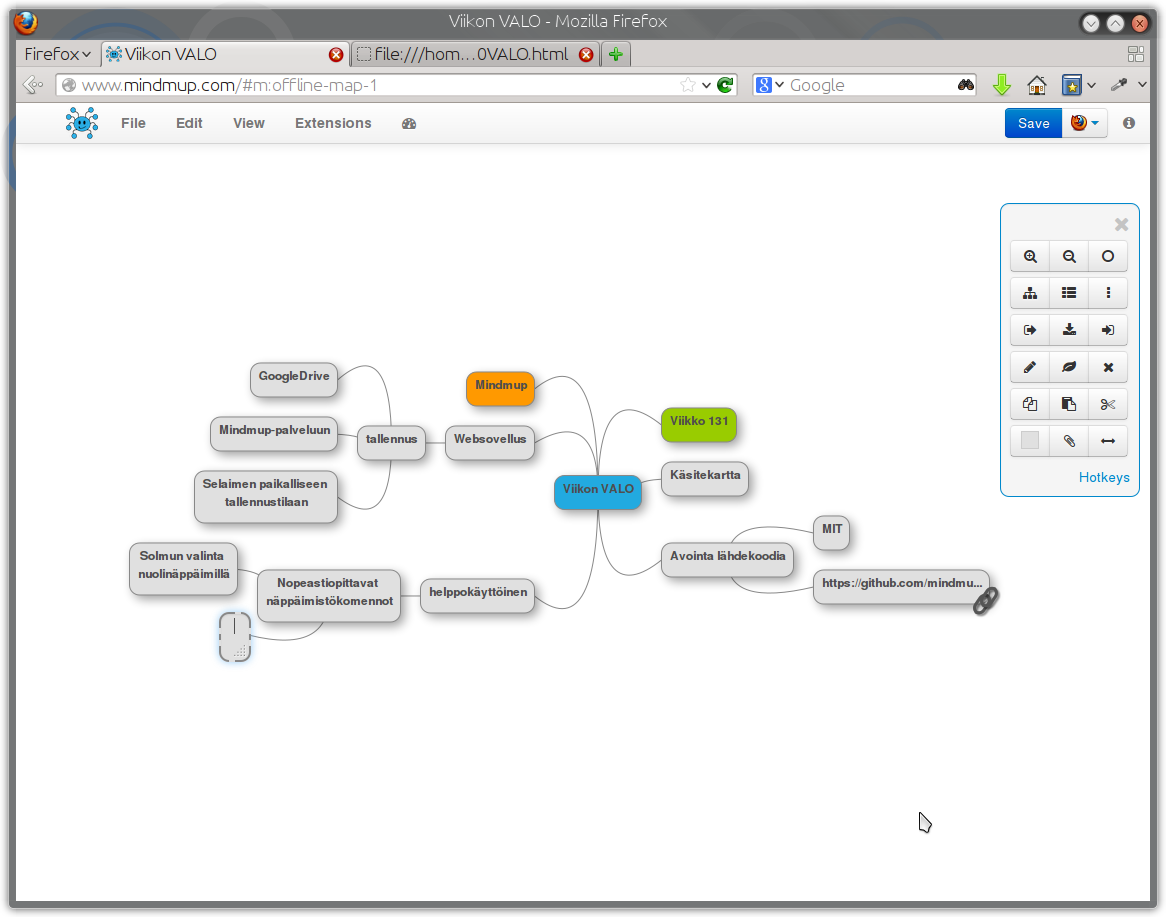
Task: Select the orange Mindmup node
Action: point(500,388)
